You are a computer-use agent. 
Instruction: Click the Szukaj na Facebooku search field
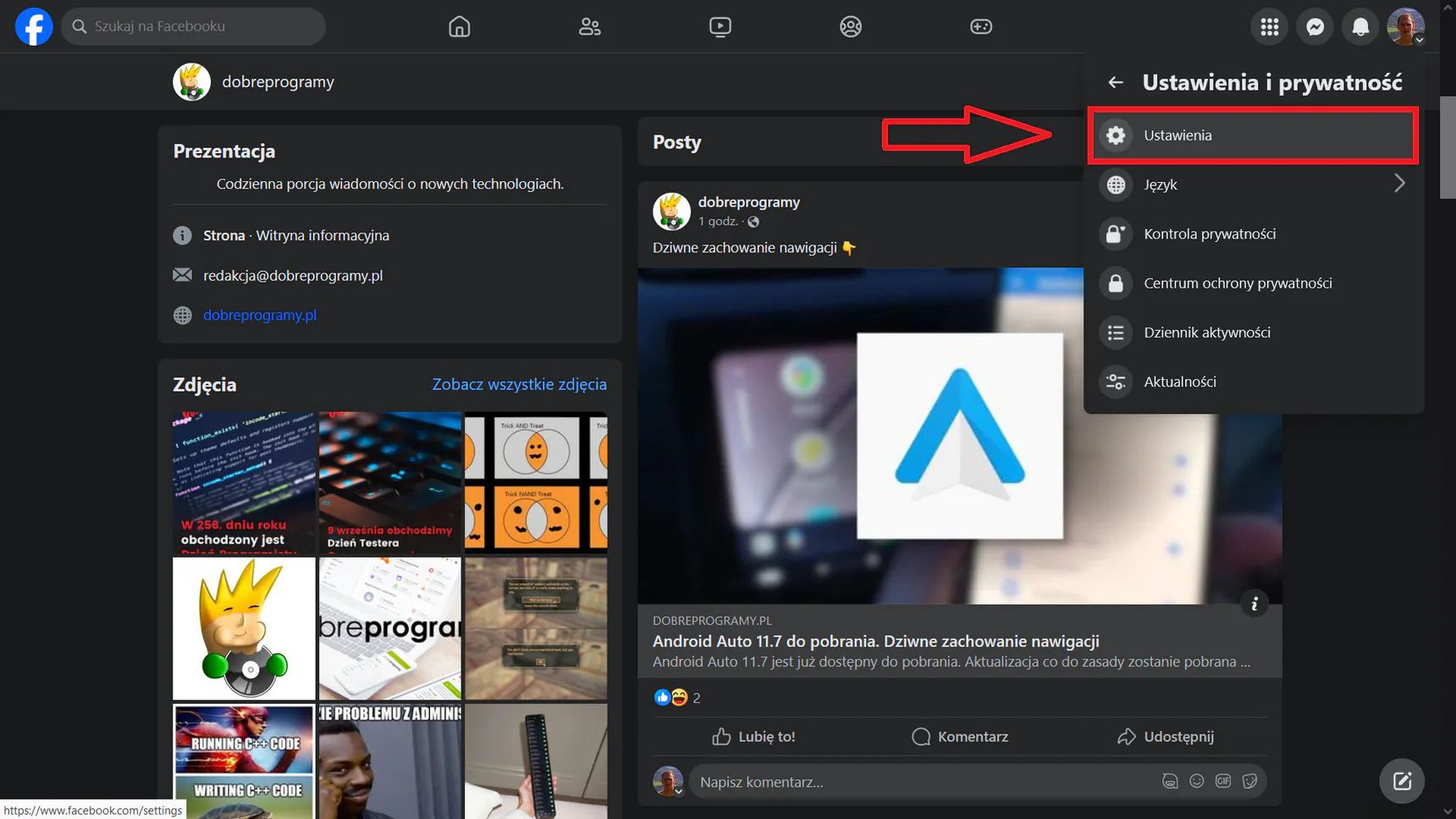pyautogui.click(x=194, y=26)
